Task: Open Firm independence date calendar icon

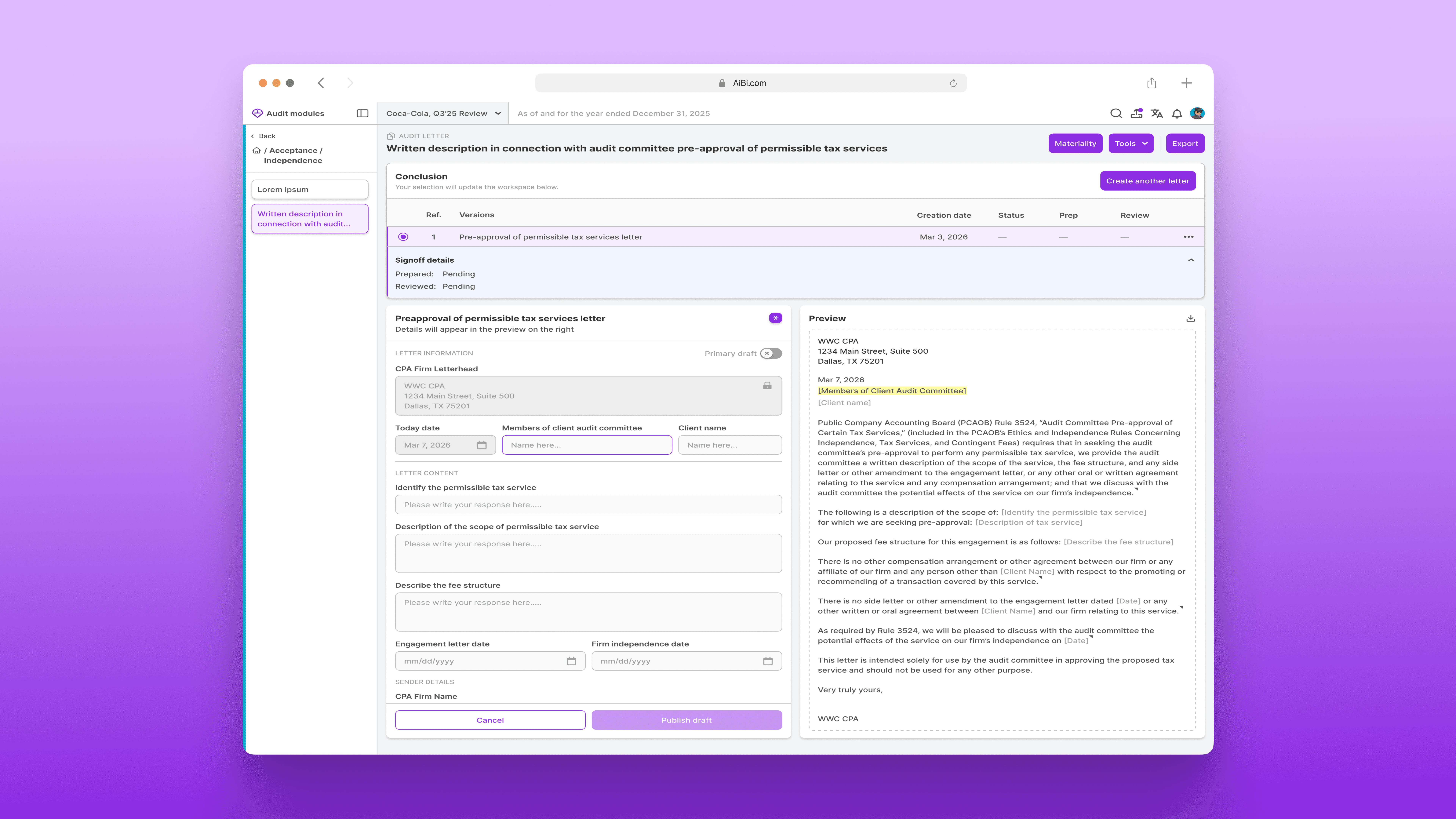Action: 768,661
